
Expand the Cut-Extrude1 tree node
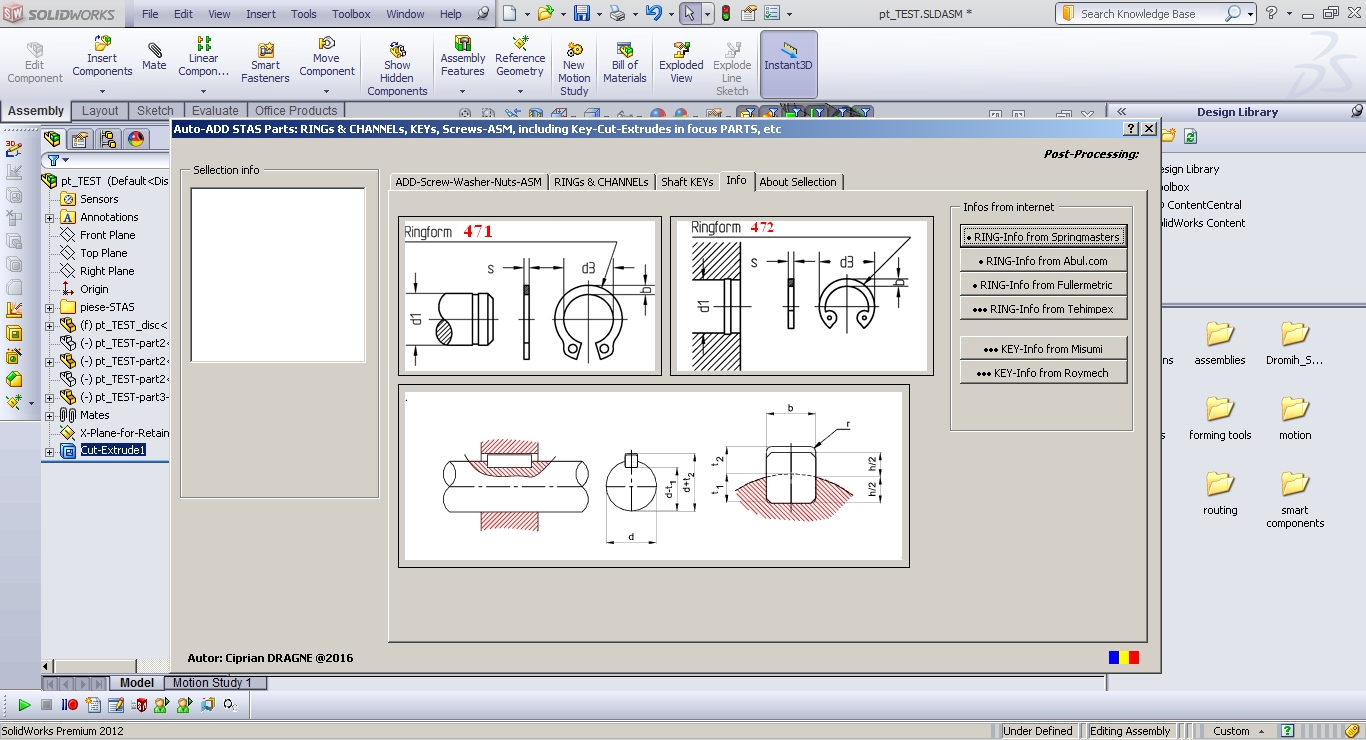click(49, 451)
